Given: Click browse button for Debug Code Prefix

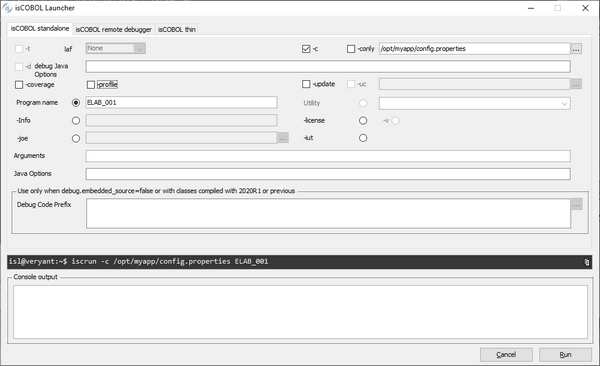Looking at the screenshot, I should [x=577, y=204].
